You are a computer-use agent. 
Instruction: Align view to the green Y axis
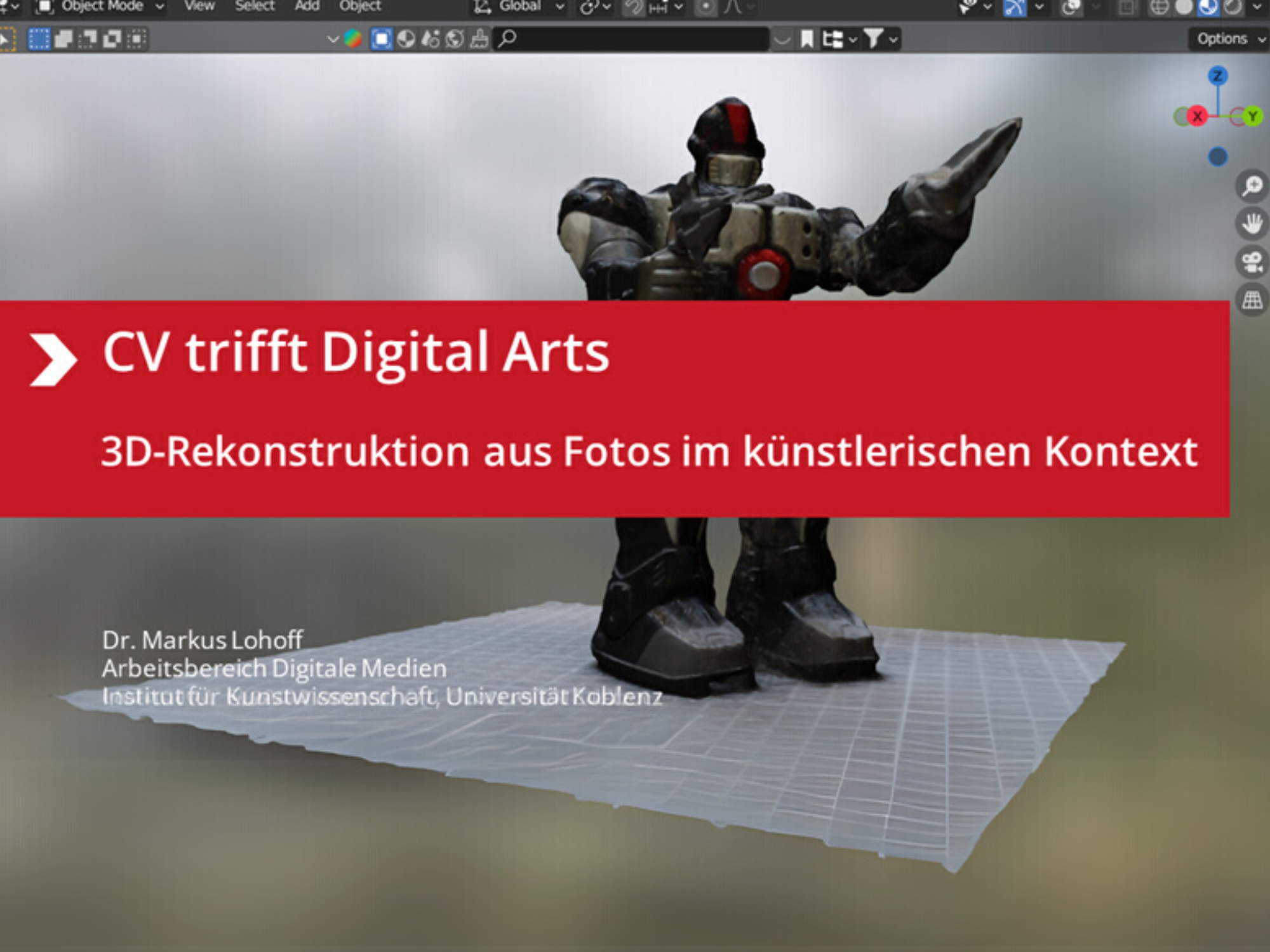(x=1252, y=116)
